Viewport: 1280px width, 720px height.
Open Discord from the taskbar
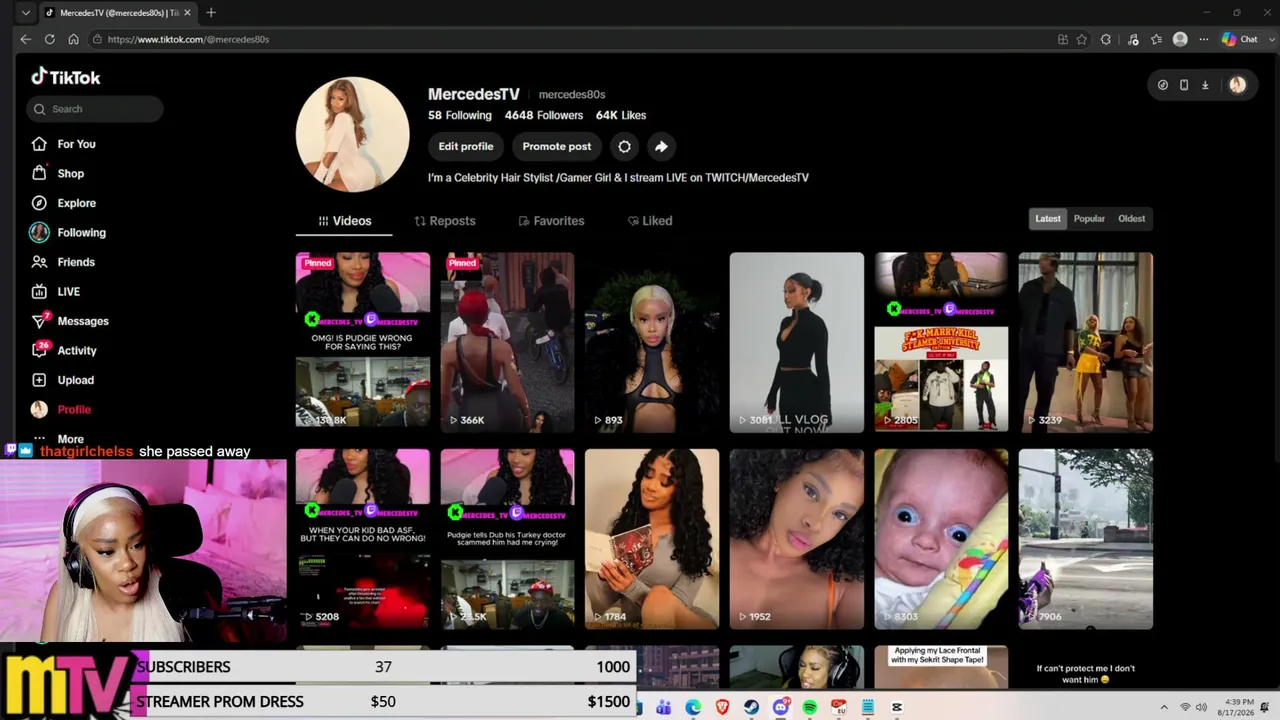(x=780, y=708)
